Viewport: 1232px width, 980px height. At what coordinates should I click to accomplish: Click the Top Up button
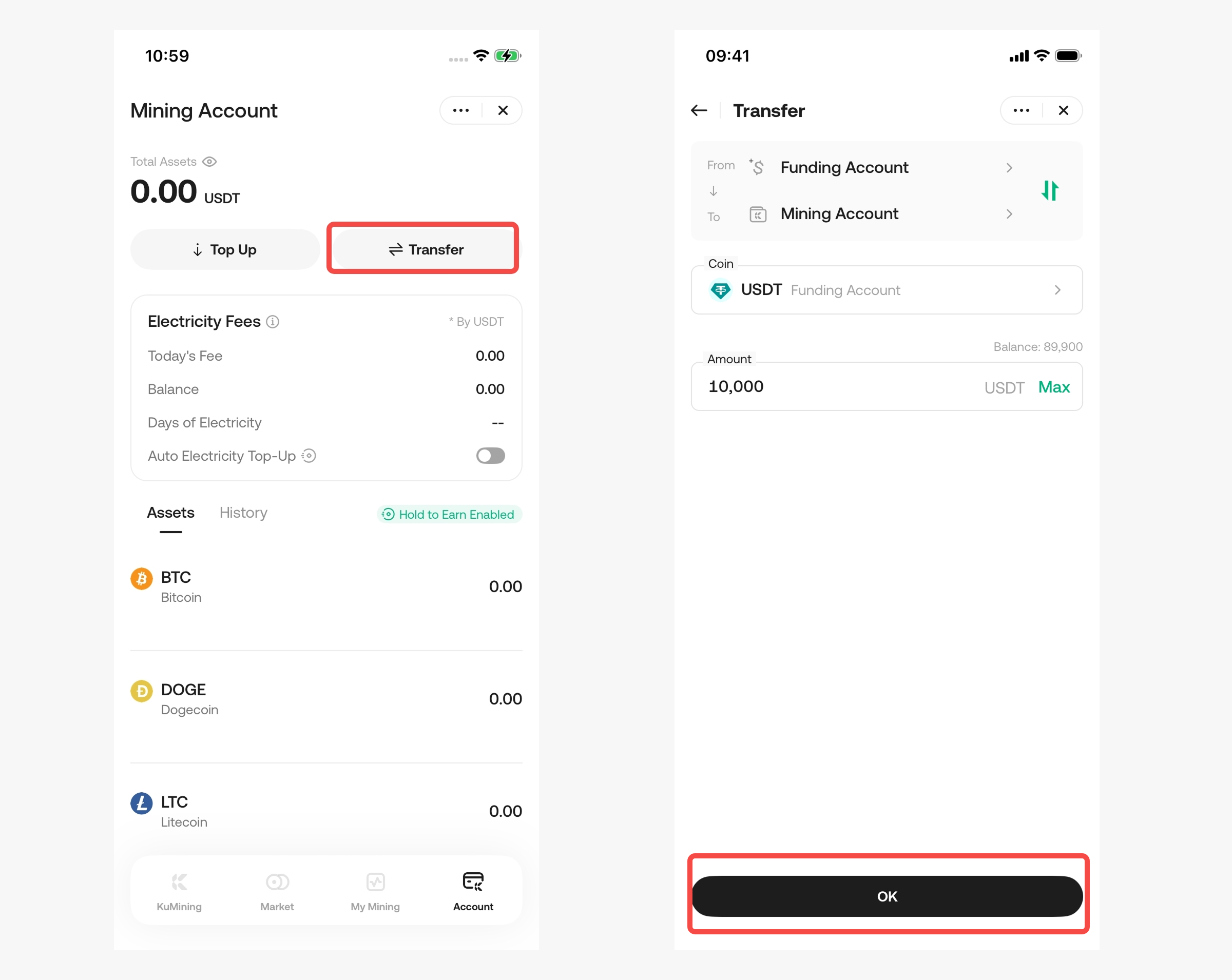tap(225, 249)
